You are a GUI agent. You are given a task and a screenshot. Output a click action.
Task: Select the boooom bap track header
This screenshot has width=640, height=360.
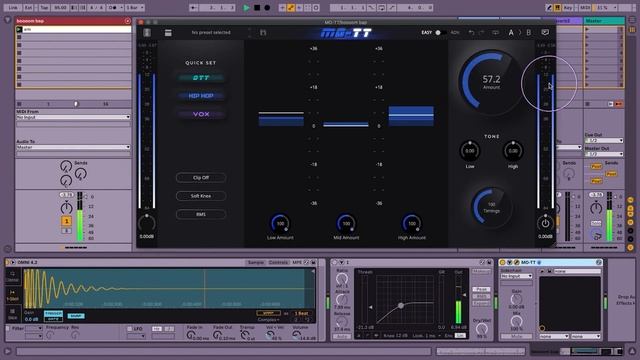point(73,21)
